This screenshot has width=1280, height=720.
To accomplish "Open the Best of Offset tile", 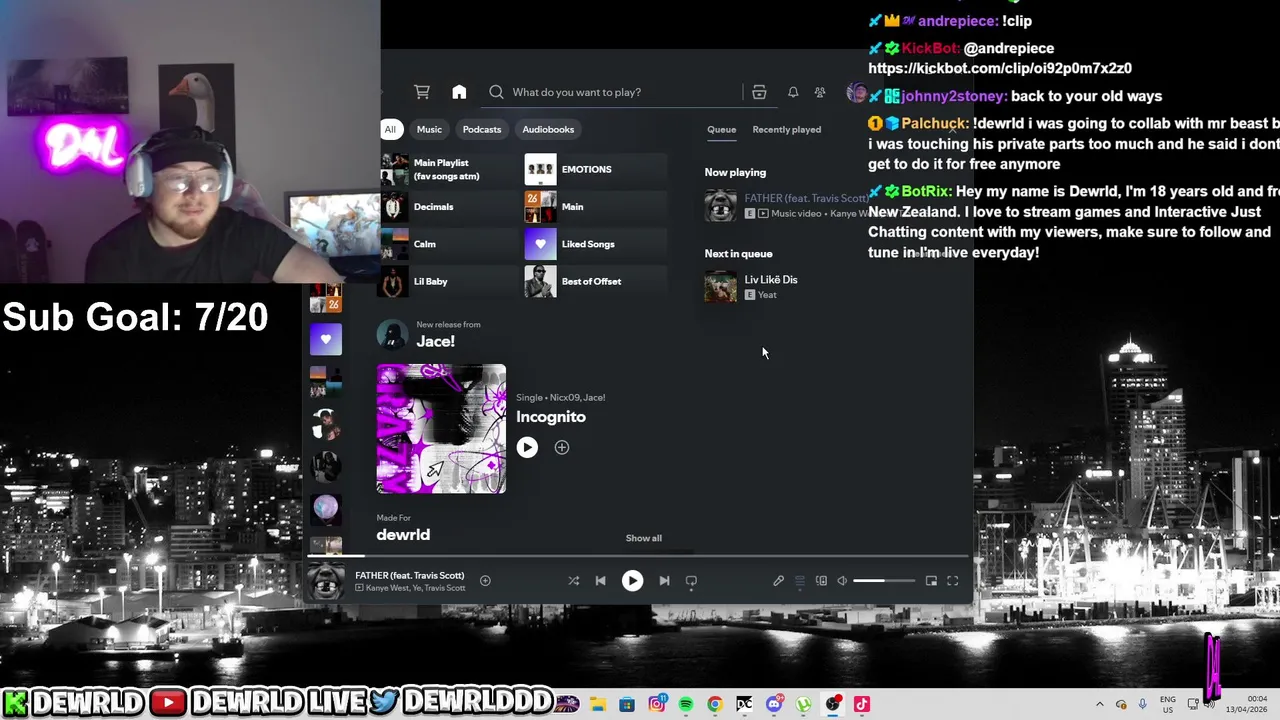I will point(595,281).
